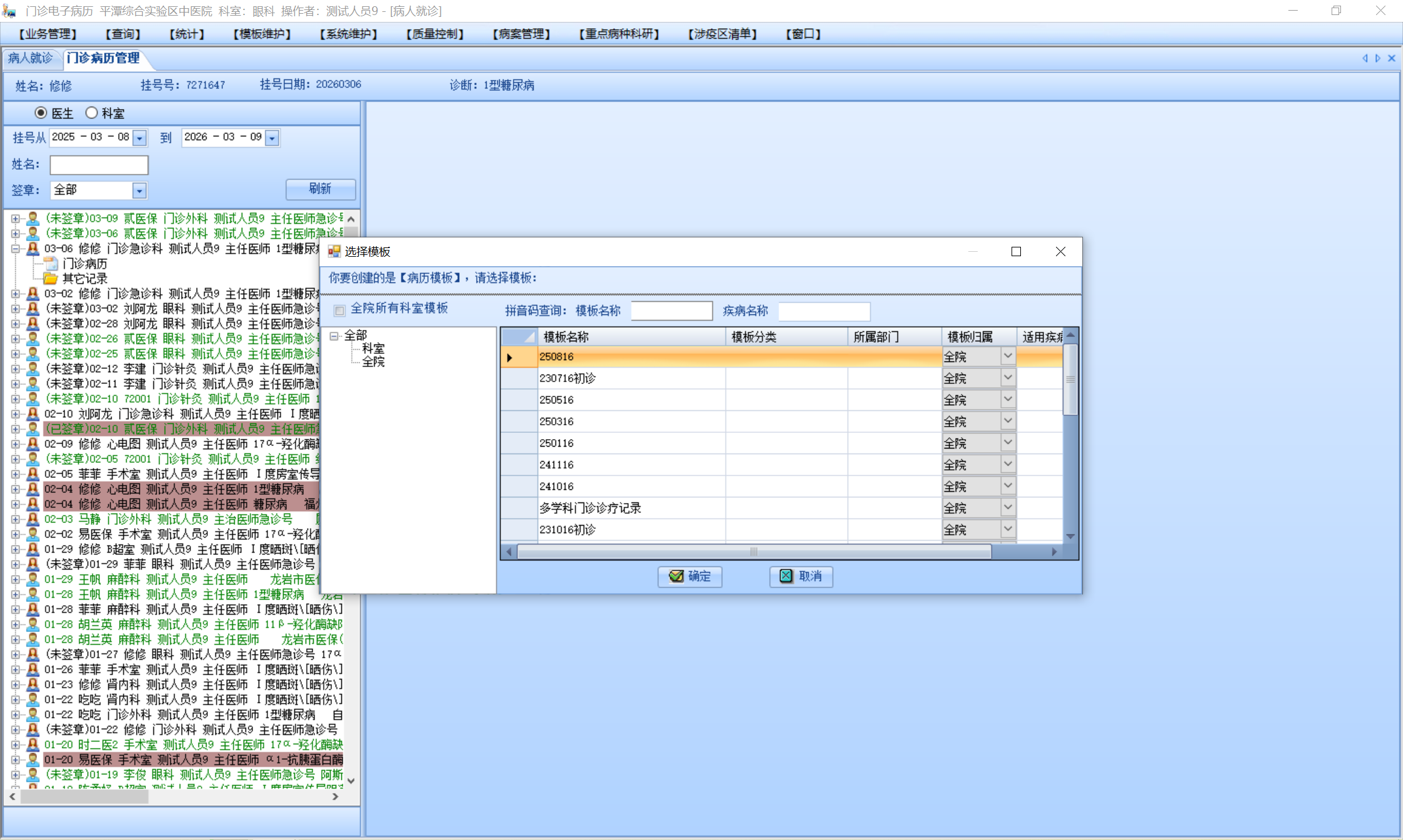Click the 其它记录 folder icon
The height and width of the screenshot is (840, 1403).
pyautogui.click(x=51, y=279)
